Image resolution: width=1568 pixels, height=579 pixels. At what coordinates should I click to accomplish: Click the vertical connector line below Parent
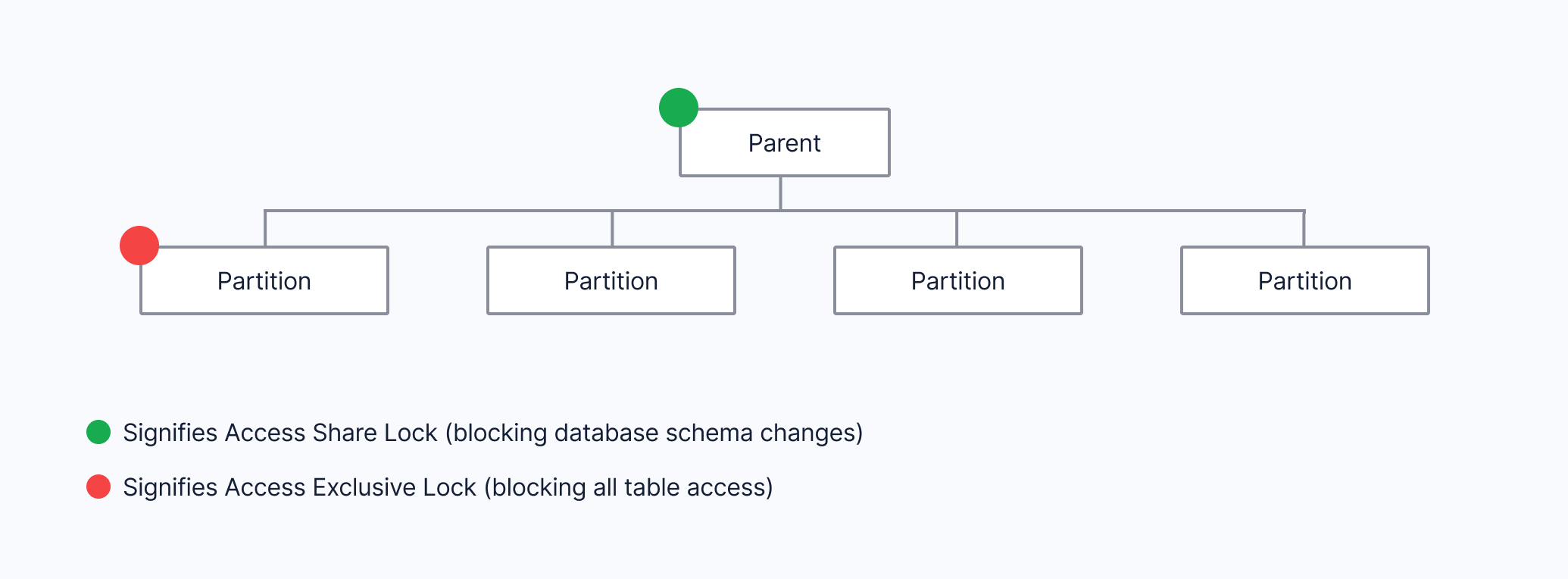click(780, 193)
